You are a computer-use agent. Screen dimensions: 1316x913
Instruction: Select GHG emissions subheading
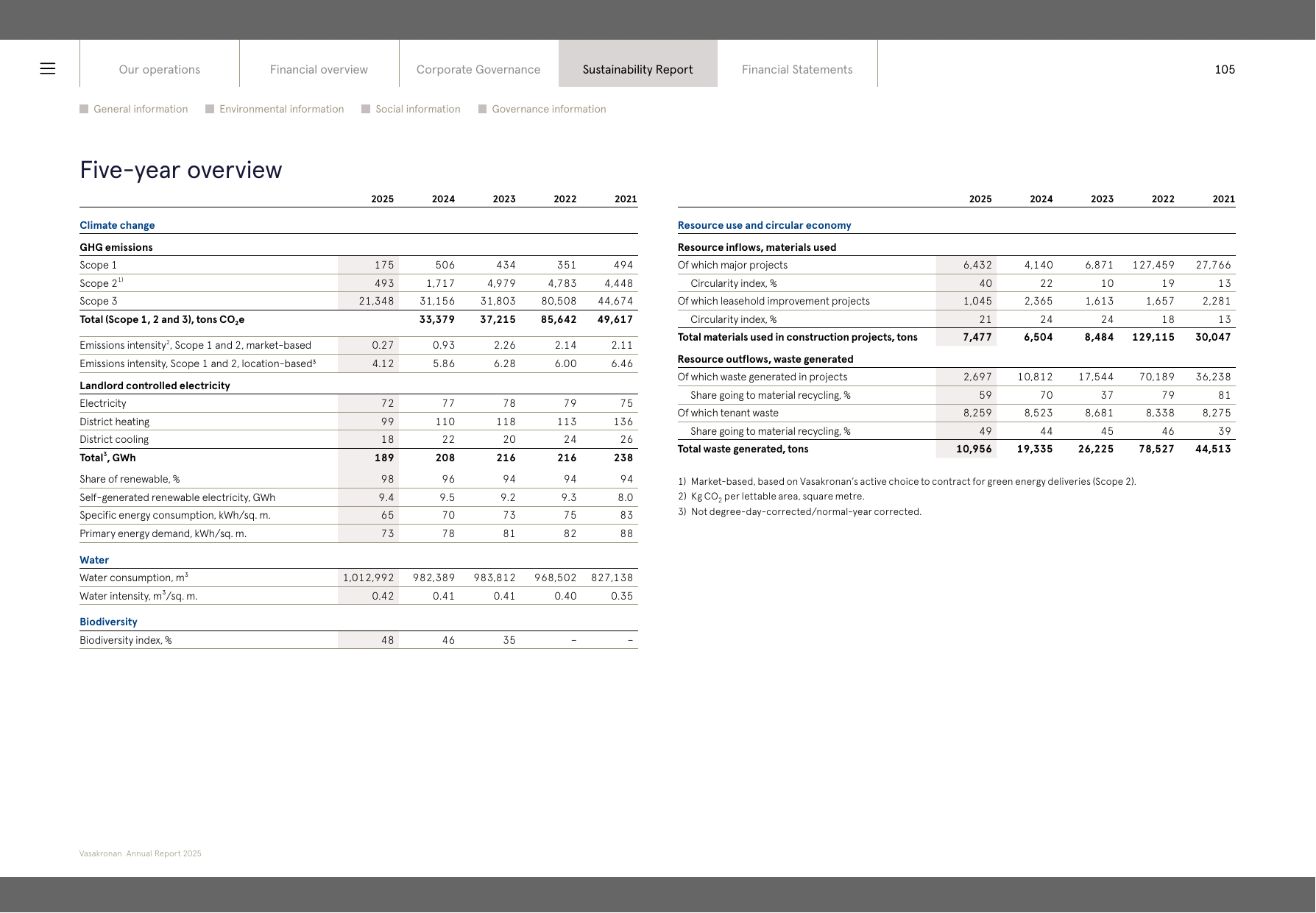pyautogui.click(x=116, y=247)
